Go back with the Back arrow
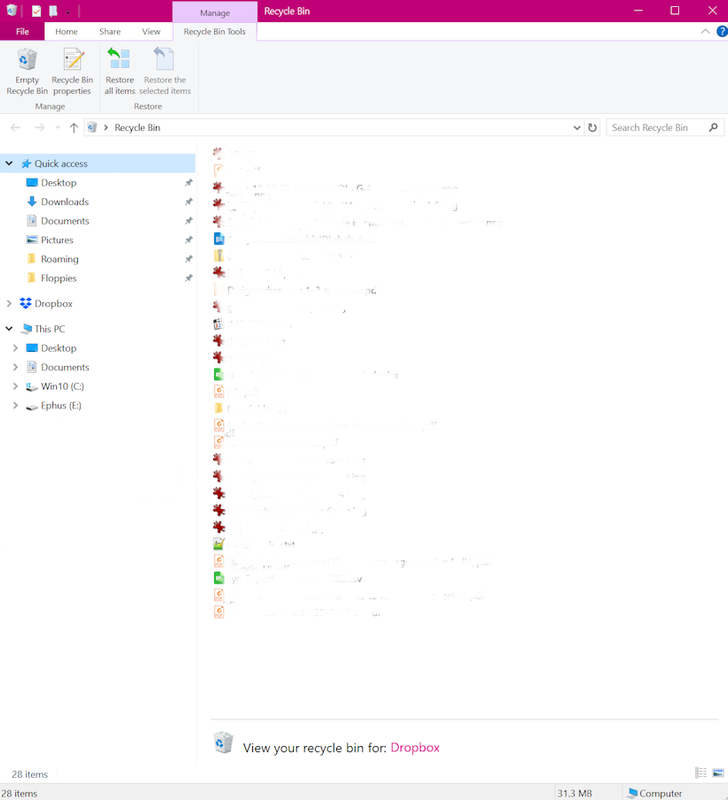The image size is (728, 800). (x=16, y=128)
